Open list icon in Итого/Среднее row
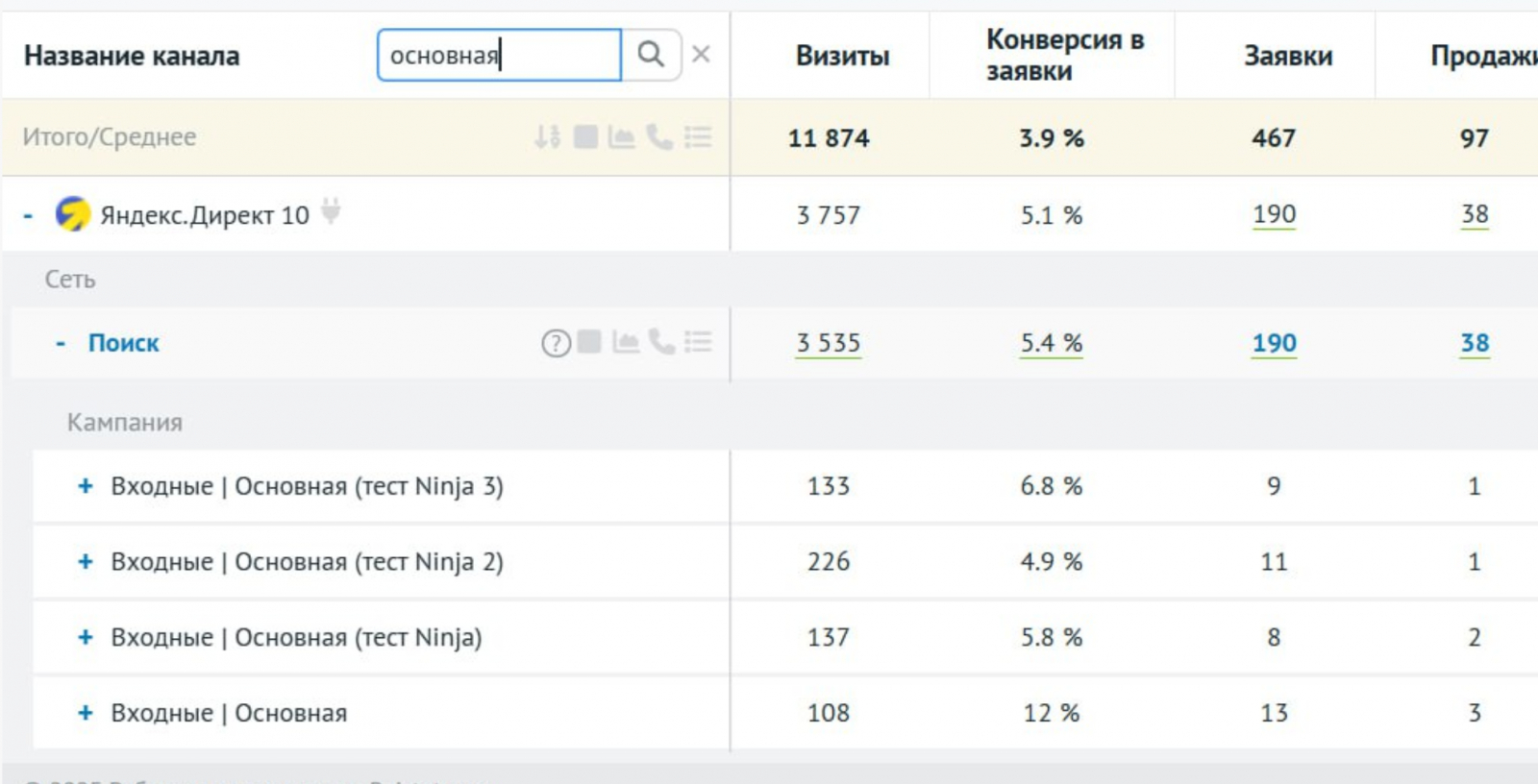The height and width of the screenshot is (784, 1538). pos(698,137)
